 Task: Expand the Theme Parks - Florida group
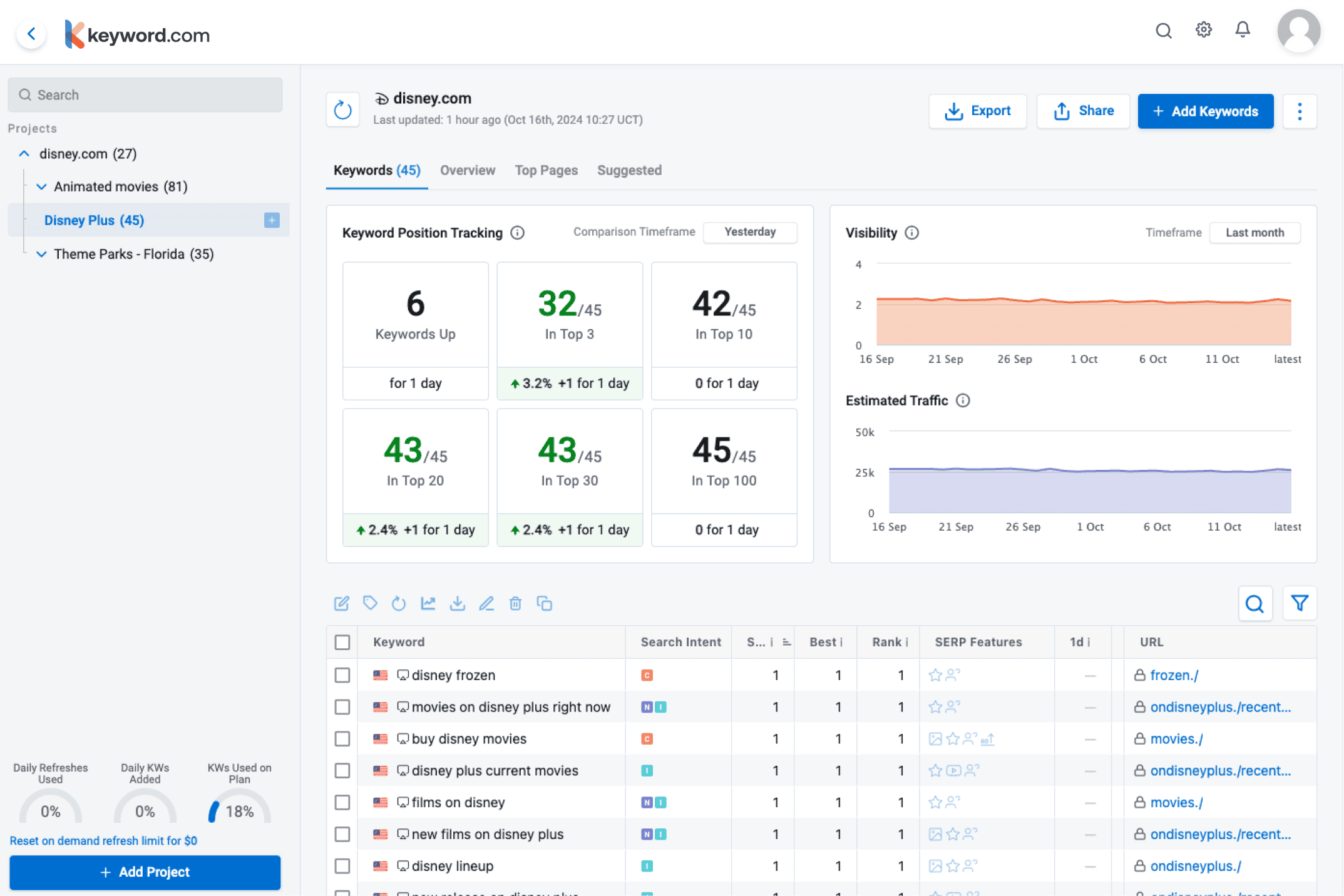pos(41,254)
